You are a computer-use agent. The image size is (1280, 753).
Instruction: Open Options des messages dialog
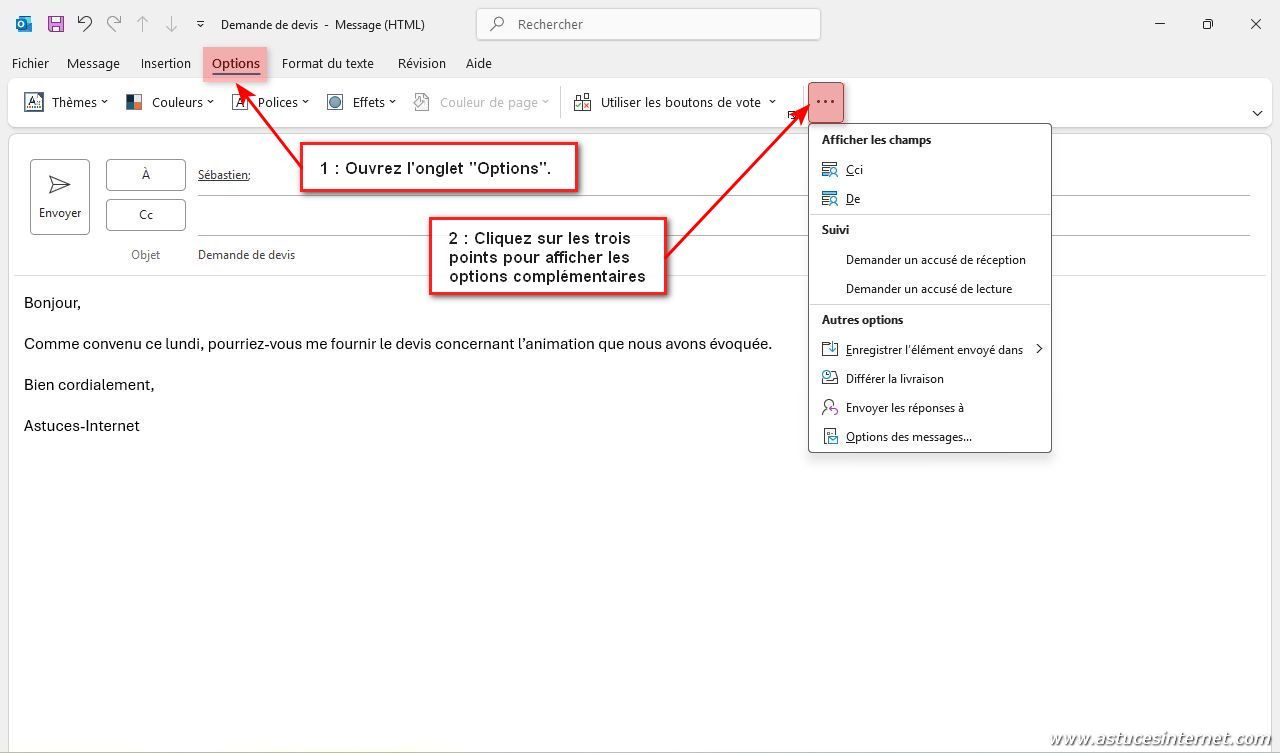908,437
